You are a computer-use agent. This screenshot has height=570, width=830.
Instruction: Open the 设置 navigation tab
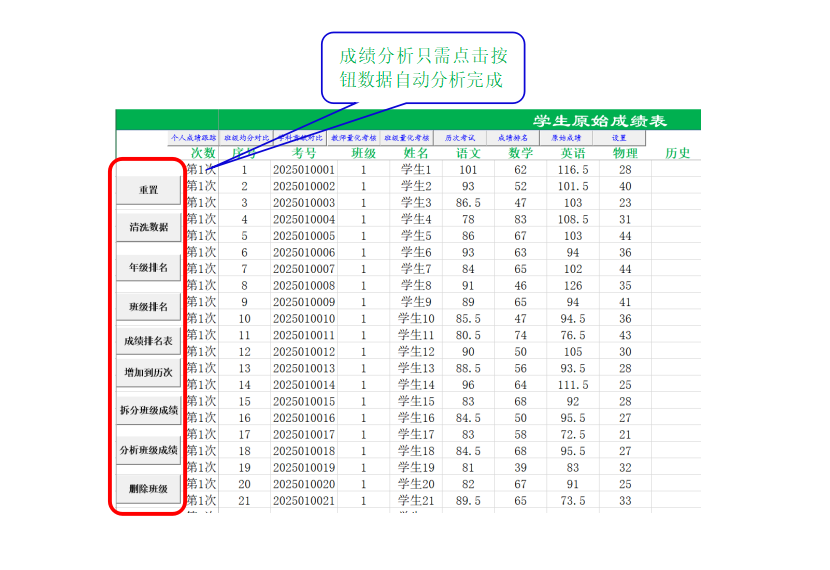click(x=619, y=138)
